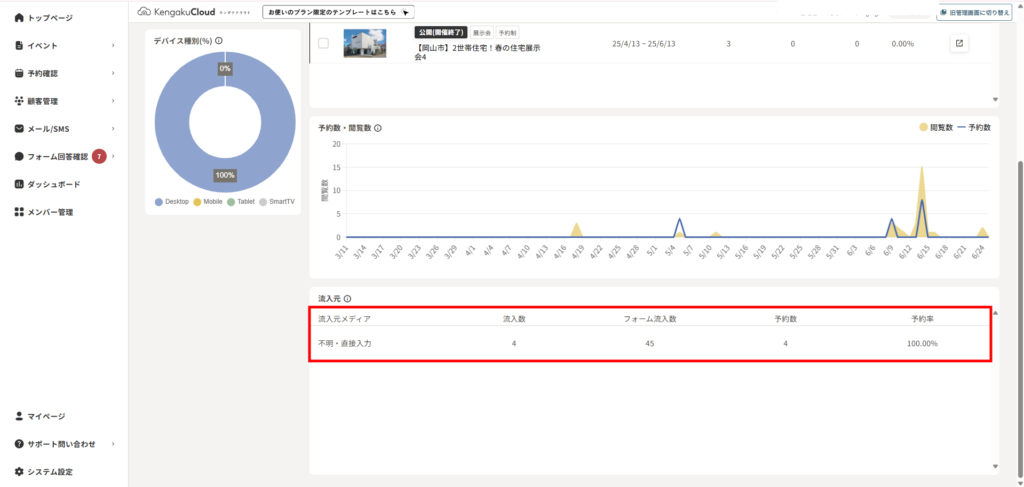The width and height of the screenshot is (1024, 487).
Task: Click the イベント document icon in sidebar
Action: (x=19, y=46)
